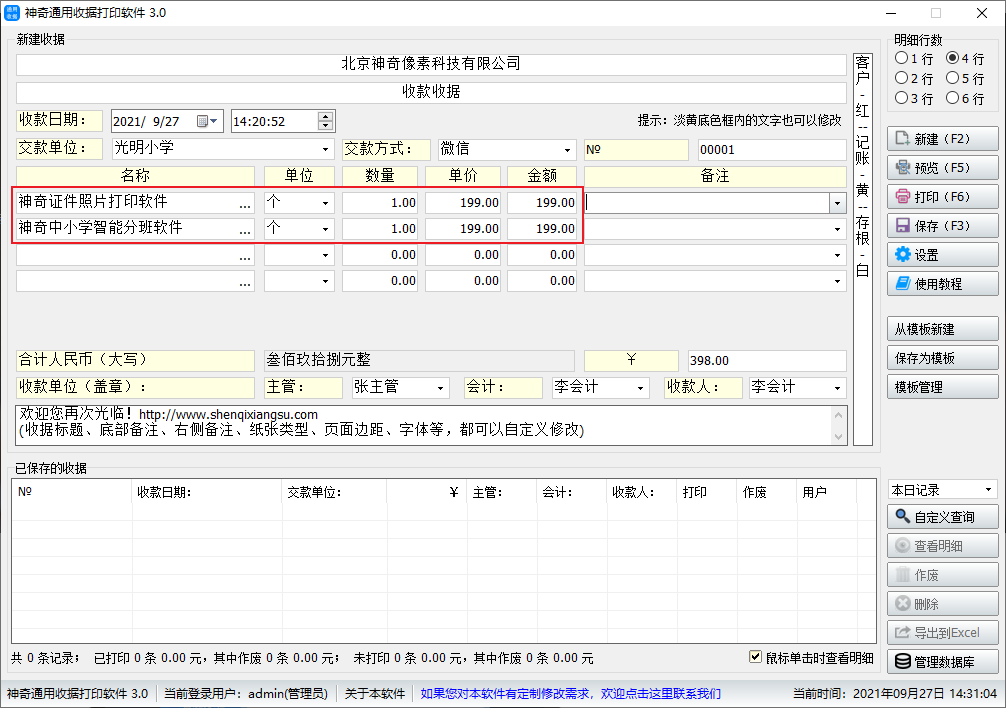Expand the 收款人 dropdown showing 李会计

837,388
